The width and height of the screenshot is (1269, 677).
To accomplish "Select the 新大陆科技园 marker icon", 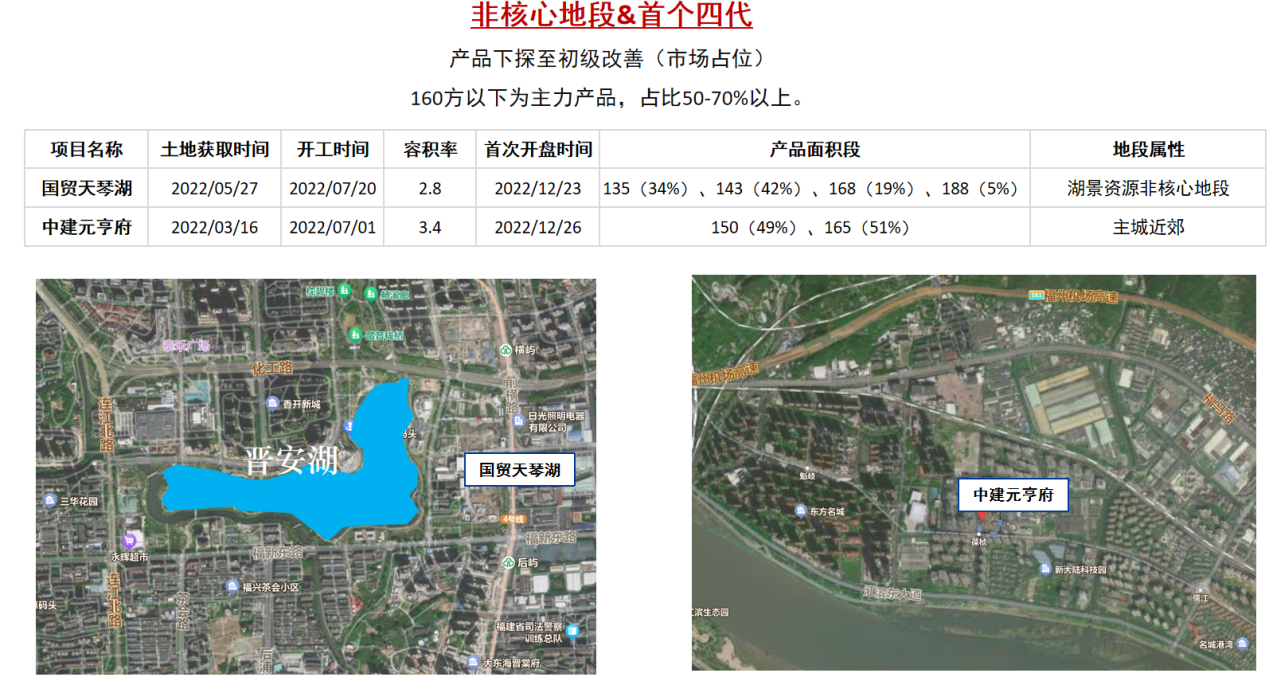I will tap(1045, 569).
